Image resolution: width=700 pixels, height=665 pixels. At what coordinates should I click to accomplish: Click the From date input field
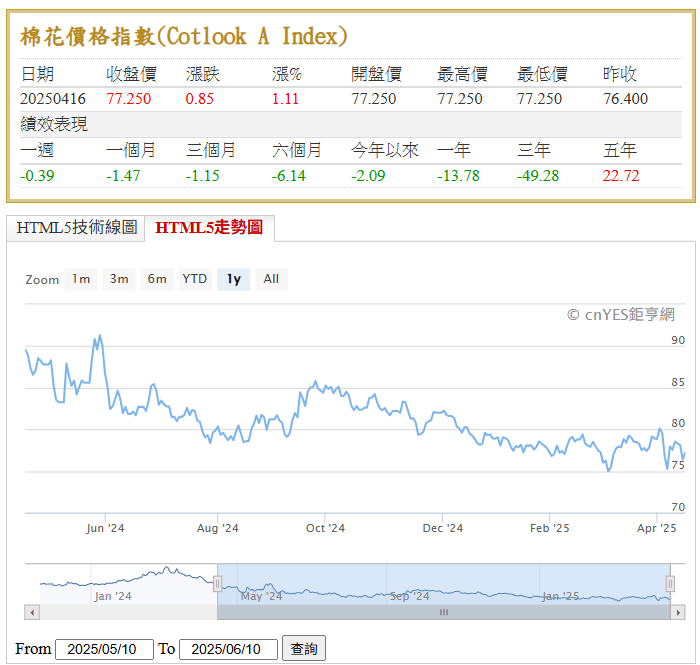click(104, 649)
